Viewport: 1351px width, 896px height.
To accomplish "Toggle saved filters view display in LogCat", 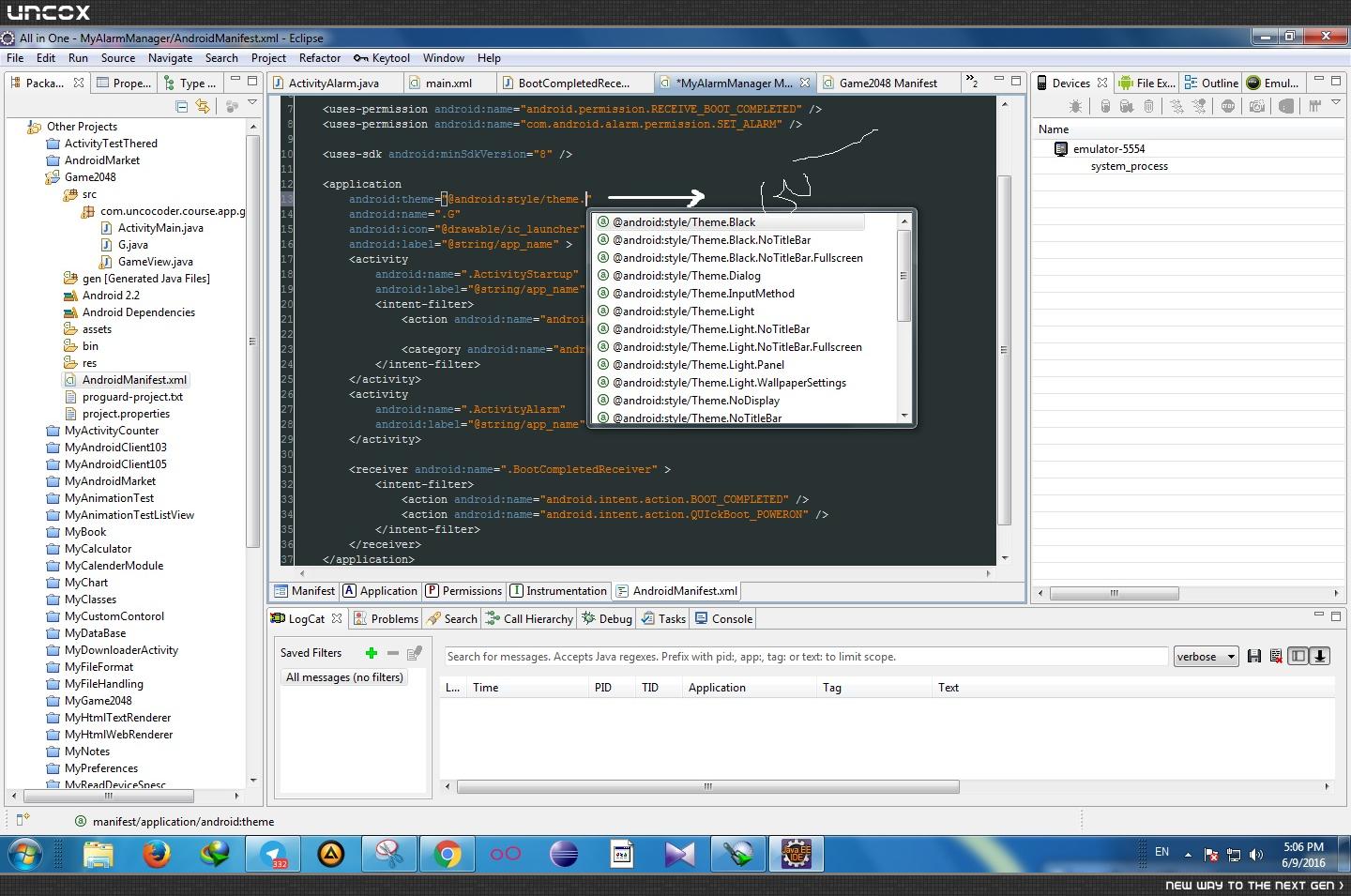I will [1298, 657].
